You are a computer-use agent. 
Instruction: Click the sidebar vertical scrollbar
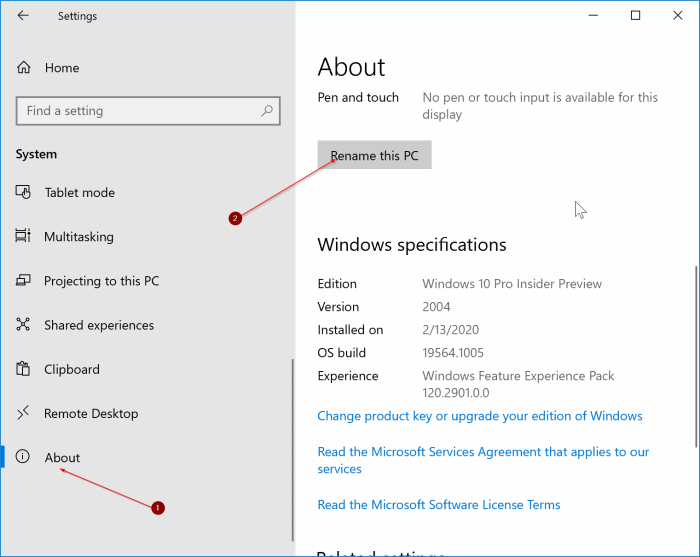[292, 450]
